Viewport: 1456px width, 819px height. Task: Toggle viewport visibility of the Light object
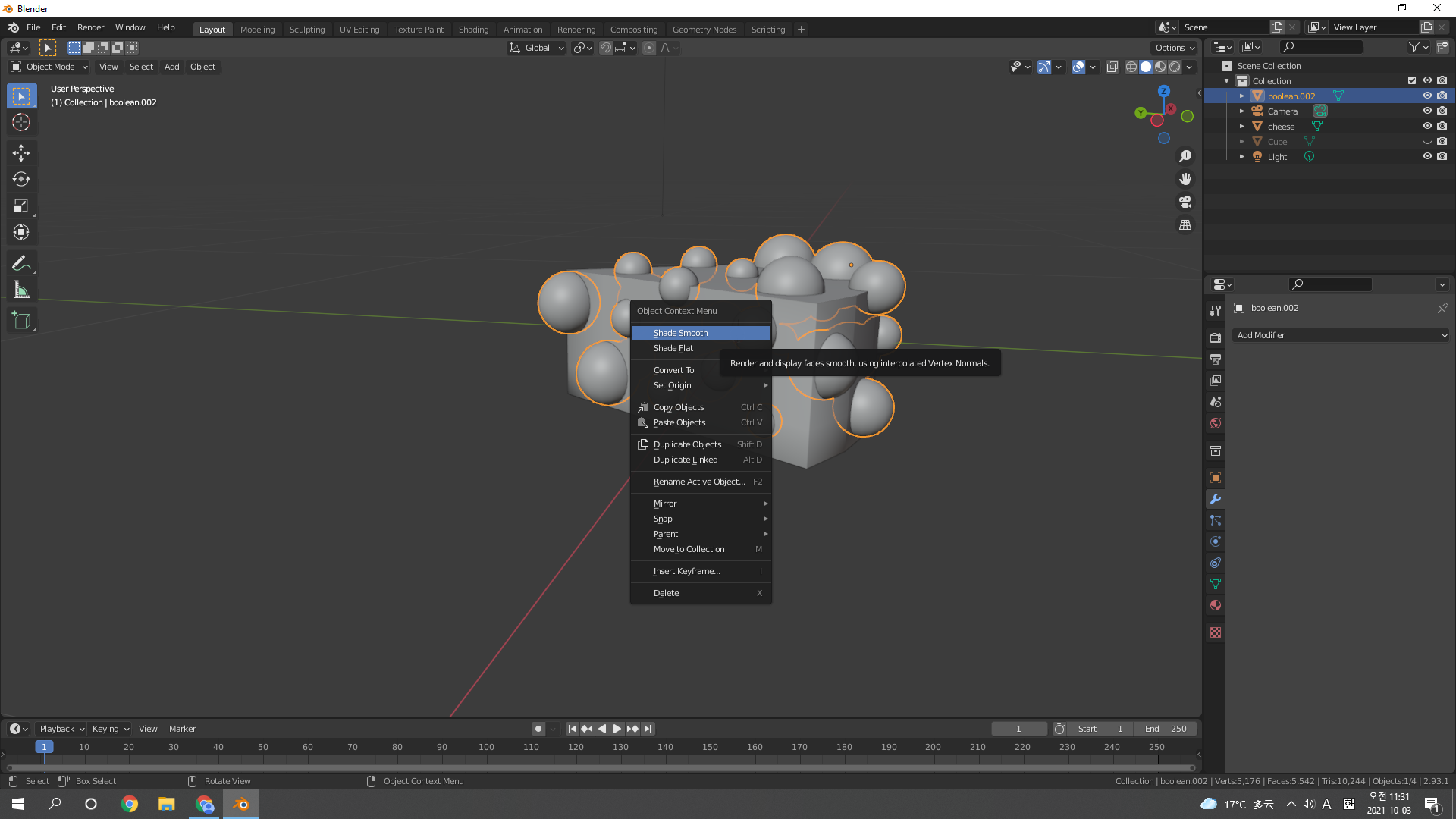[x=1426, y=156]
